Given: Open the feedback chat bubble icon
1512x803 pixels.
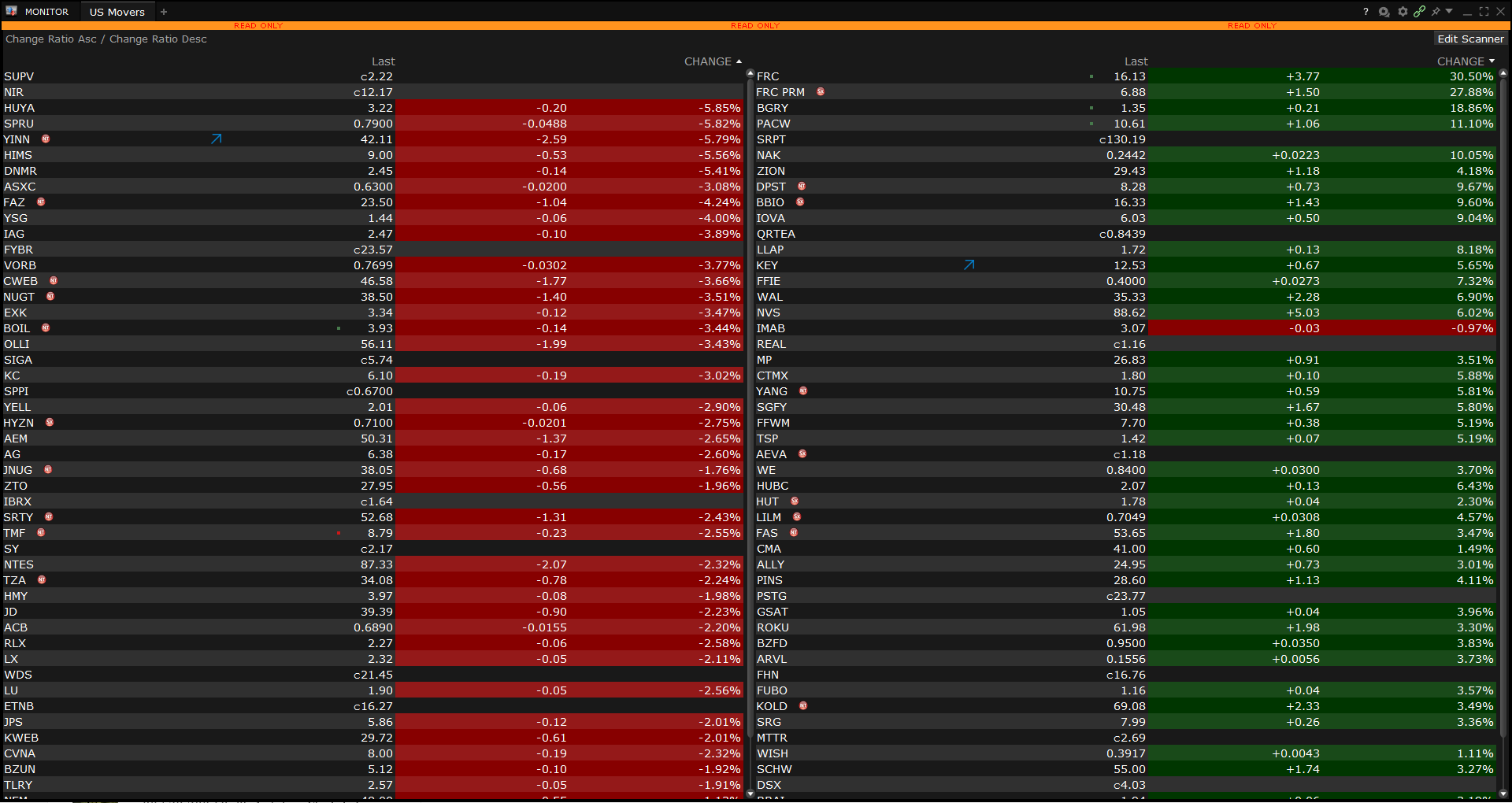Looking at the screenshot, I should [1384, 12].
